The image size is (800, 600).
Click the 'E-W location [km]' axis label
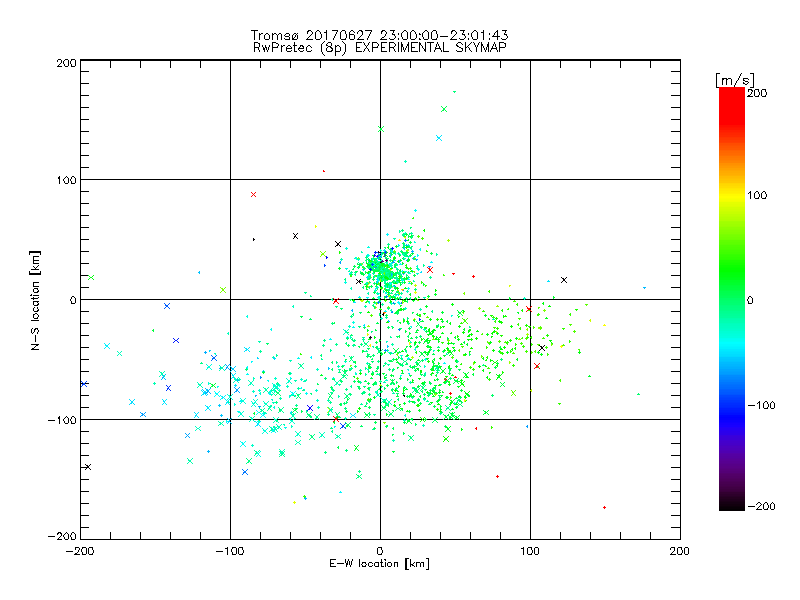tap(380, 563)
